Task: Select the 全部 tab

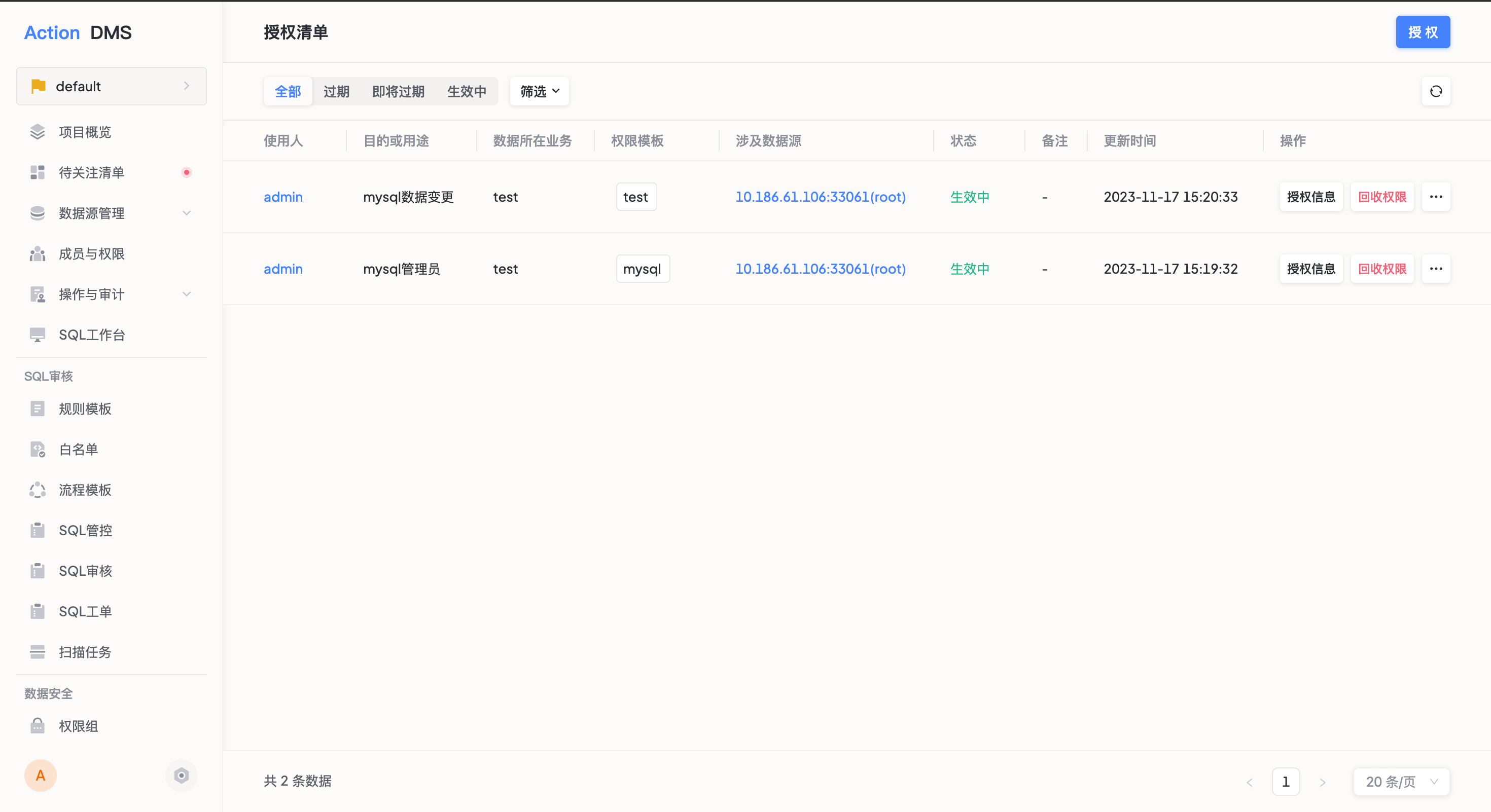Action: point(288,91)
